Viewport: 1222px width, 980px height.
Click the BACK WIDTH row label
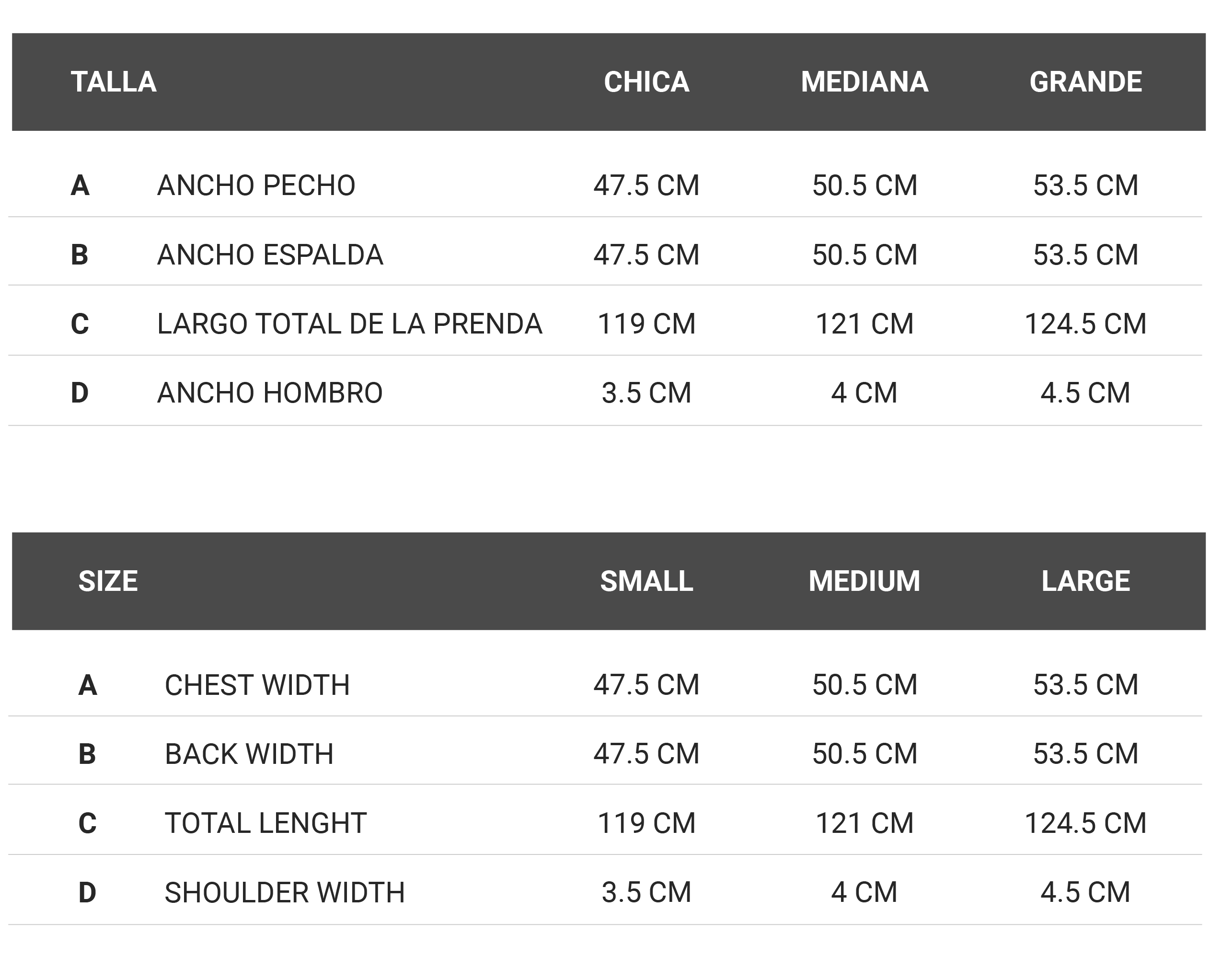coord(249,754)
